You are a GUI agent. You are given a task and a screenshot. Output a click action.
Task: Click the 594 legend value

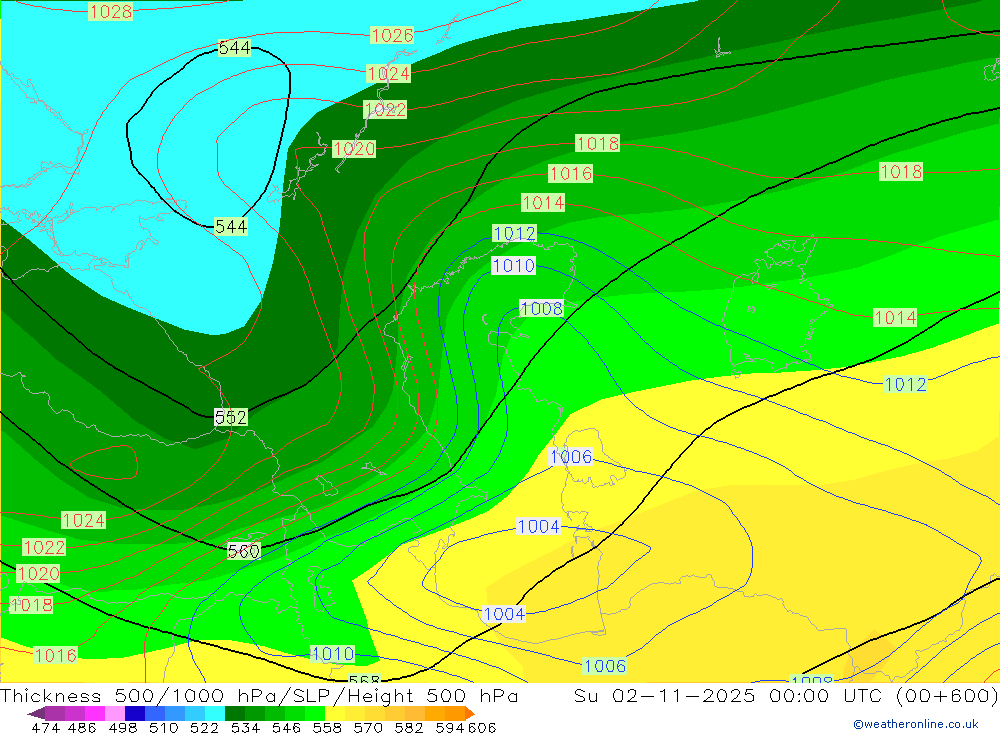[x=449, y=727]
